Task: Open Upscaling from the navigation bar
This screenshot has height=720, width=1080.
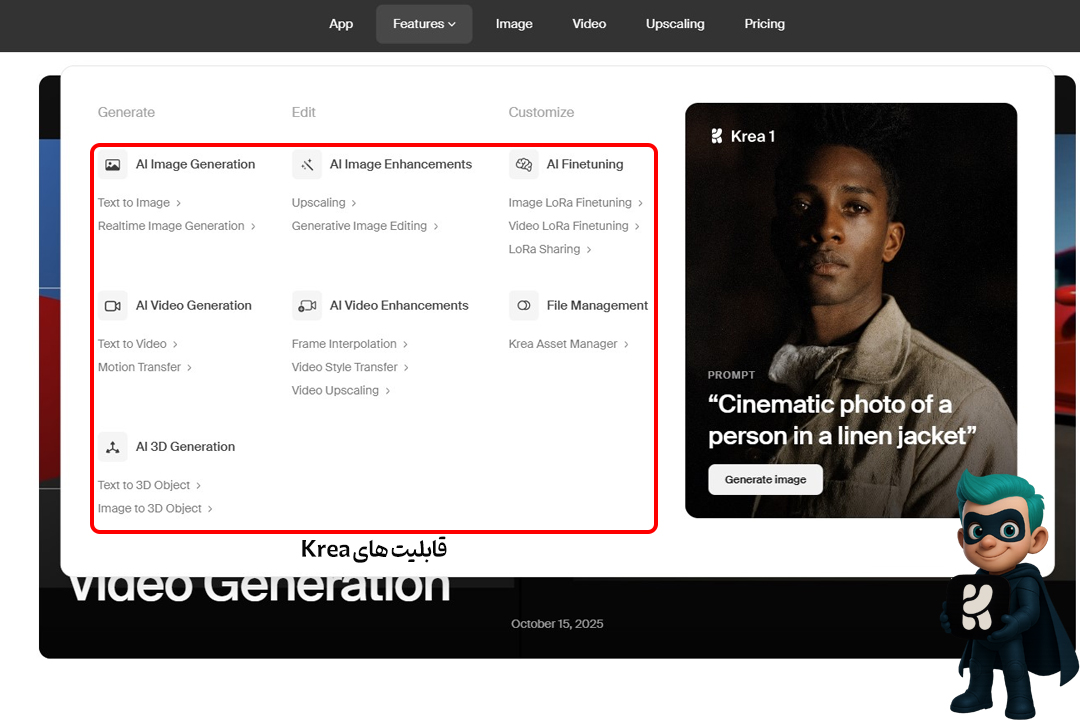Action: click(675, 23)
